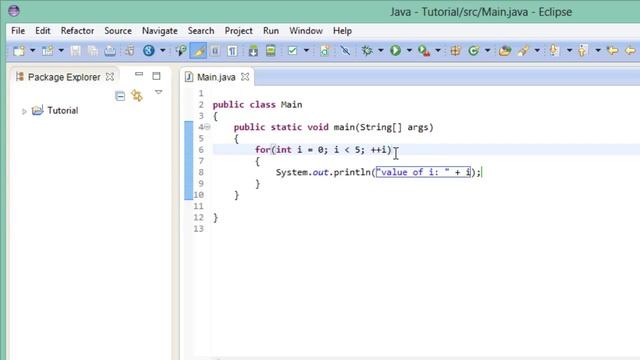The width and height of the screenshot is (640, 360).
Task: Open the Edit menu
Action: pyautogui.click(x=42, y=31)
